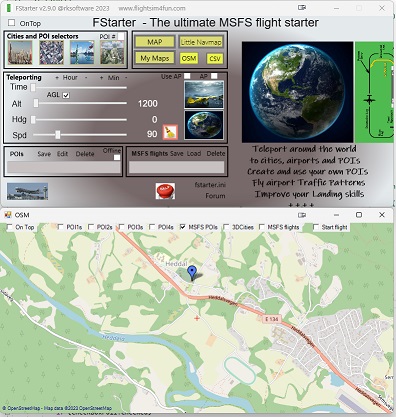Toggle the POI # checkbox
The width and height of the screenshot is (396, 417).
(121, 36)
